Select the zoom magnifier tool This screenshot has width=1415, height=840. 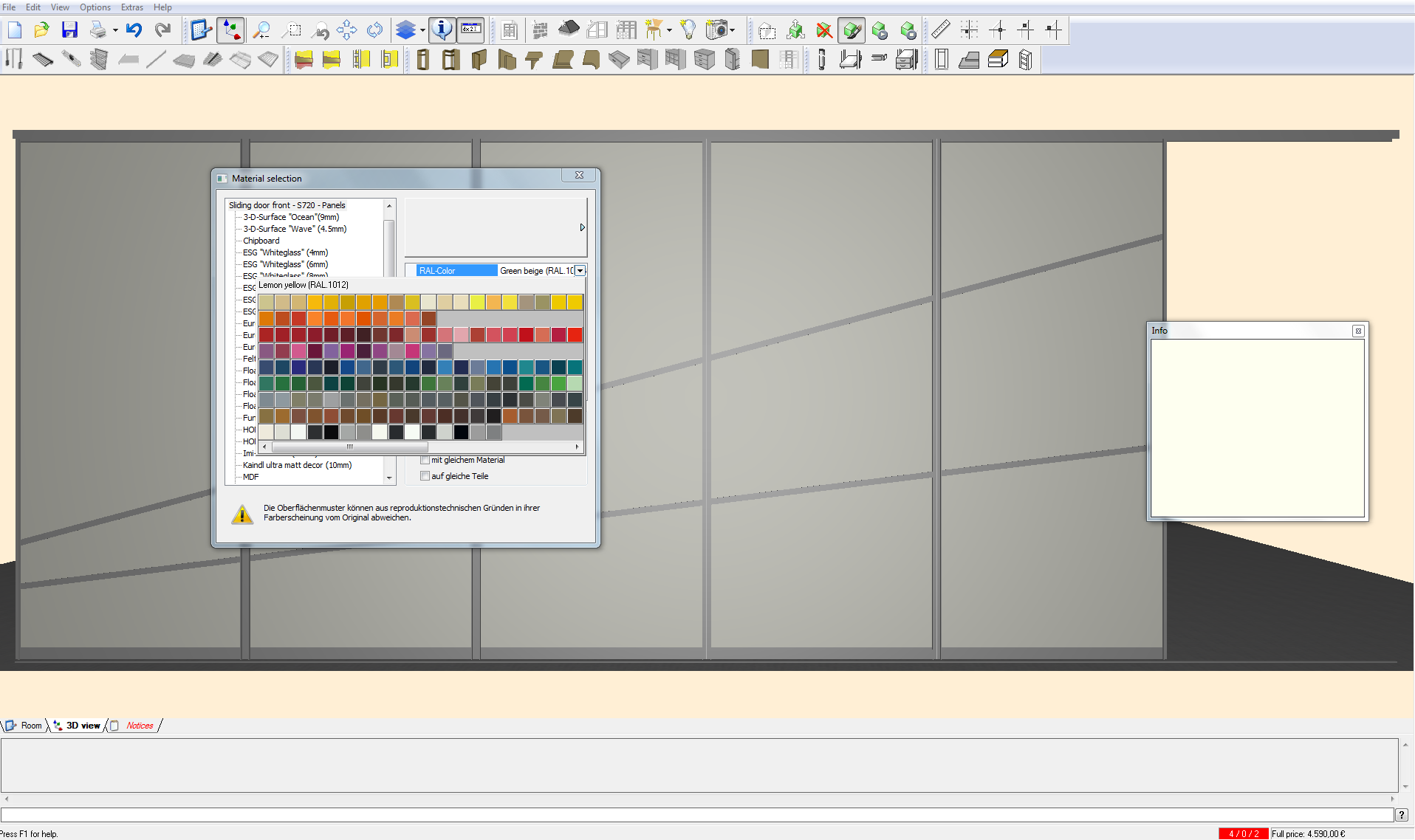pyautogui.click(x=261, y=30)
